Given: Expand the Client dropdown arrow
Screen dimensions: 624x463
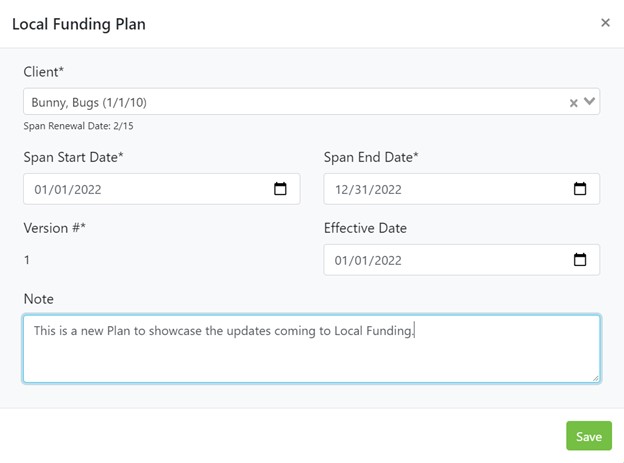Looking at the screenshot, I should [590, 101].
